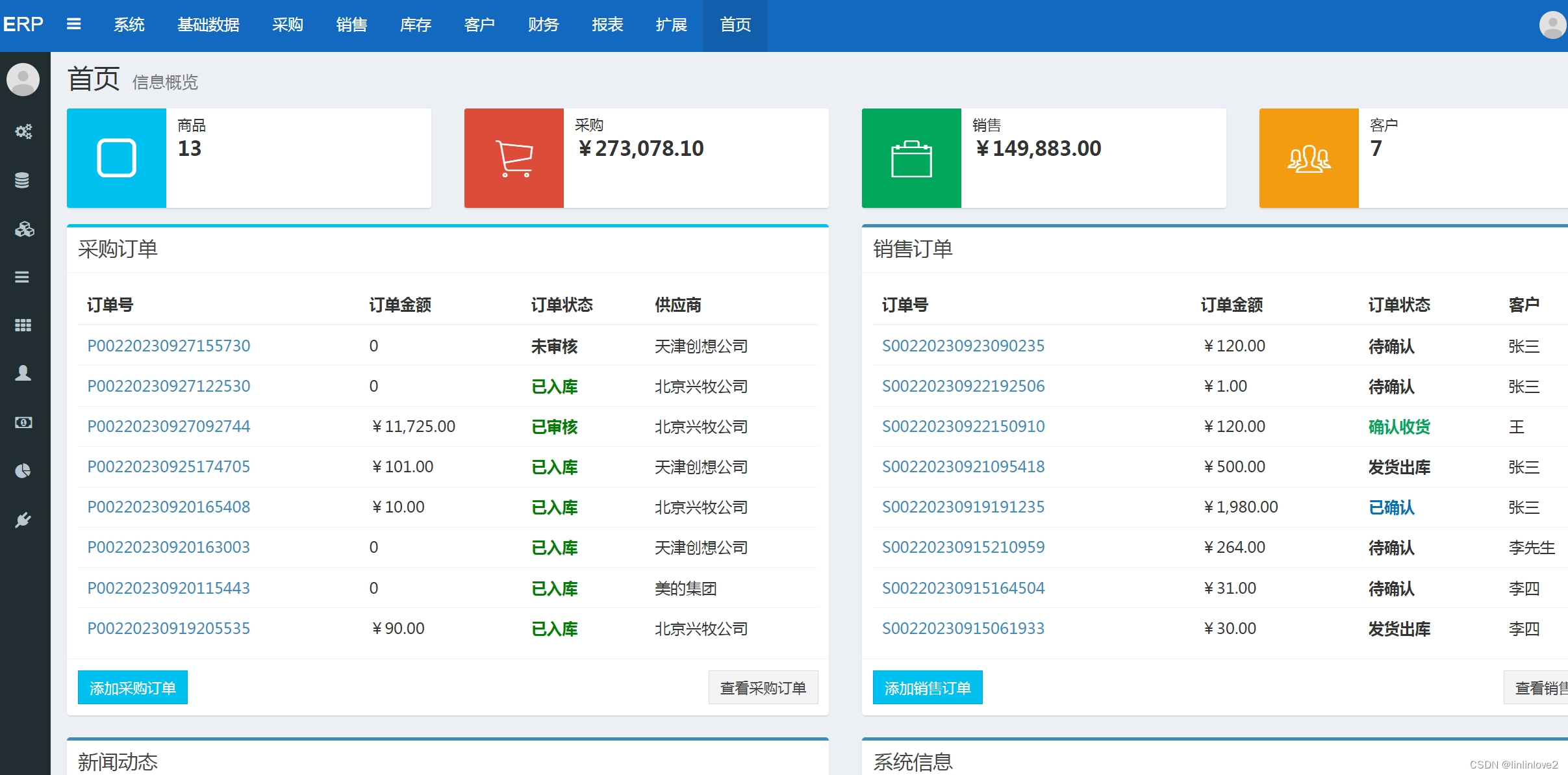
Task: Open the user avatar in top-right corner
Action: 1552,25
